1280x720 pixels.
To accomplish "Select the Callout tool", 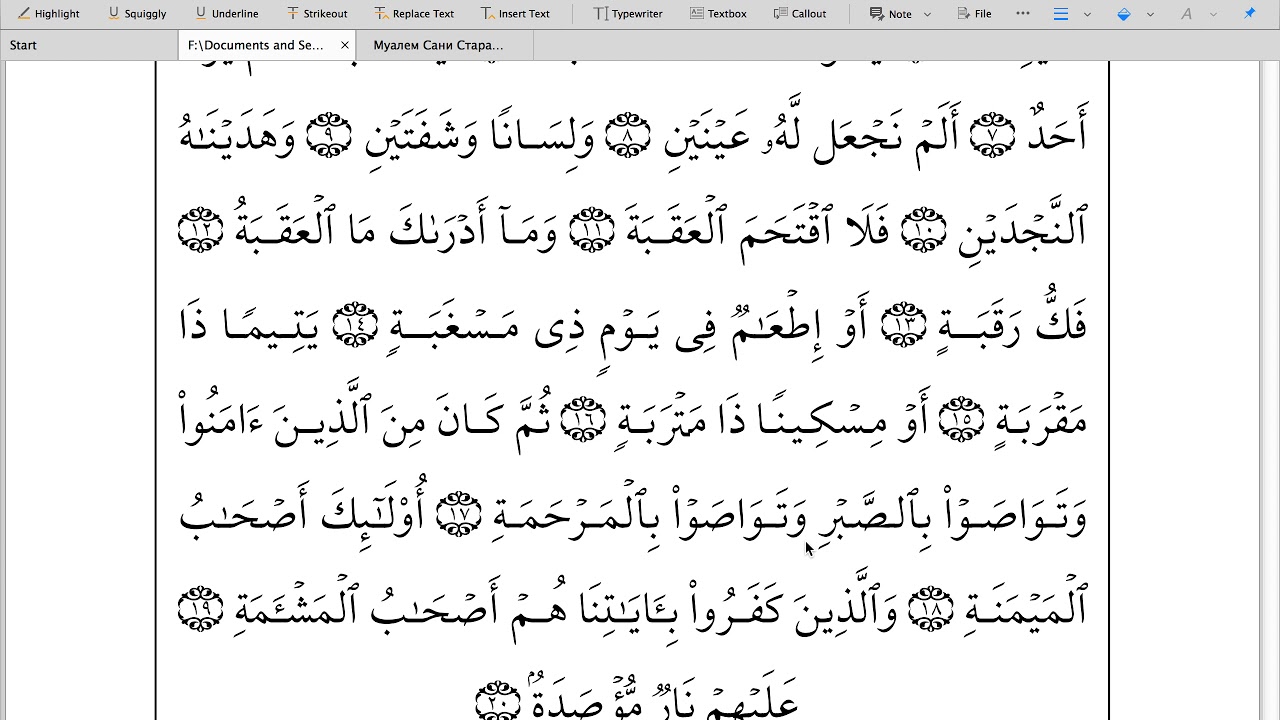I will tap(800, 14).
